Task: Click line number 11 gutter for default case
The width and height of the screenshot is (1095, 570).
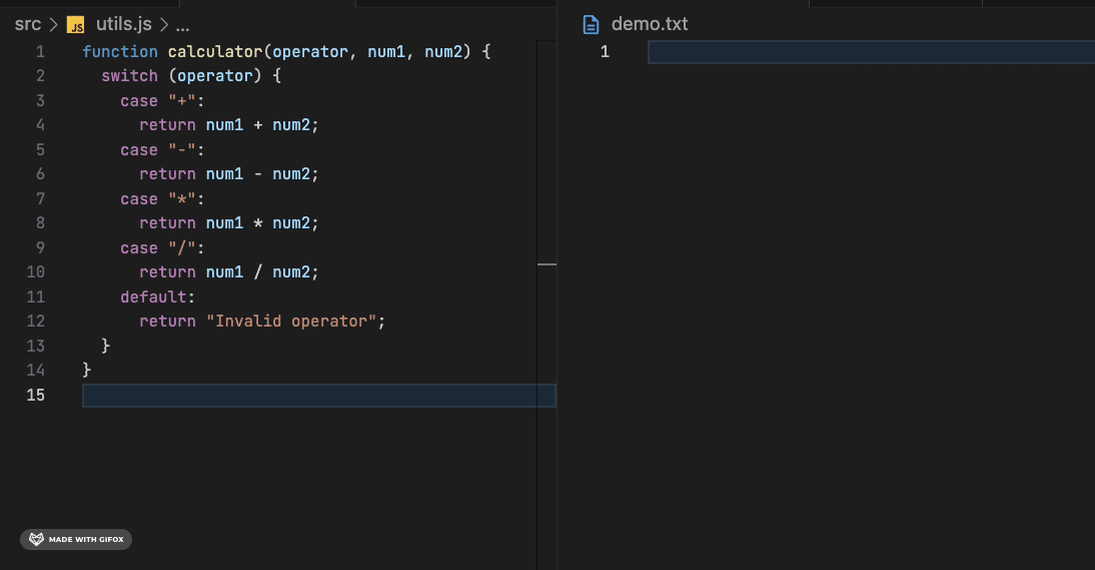Action: [36, 297]
